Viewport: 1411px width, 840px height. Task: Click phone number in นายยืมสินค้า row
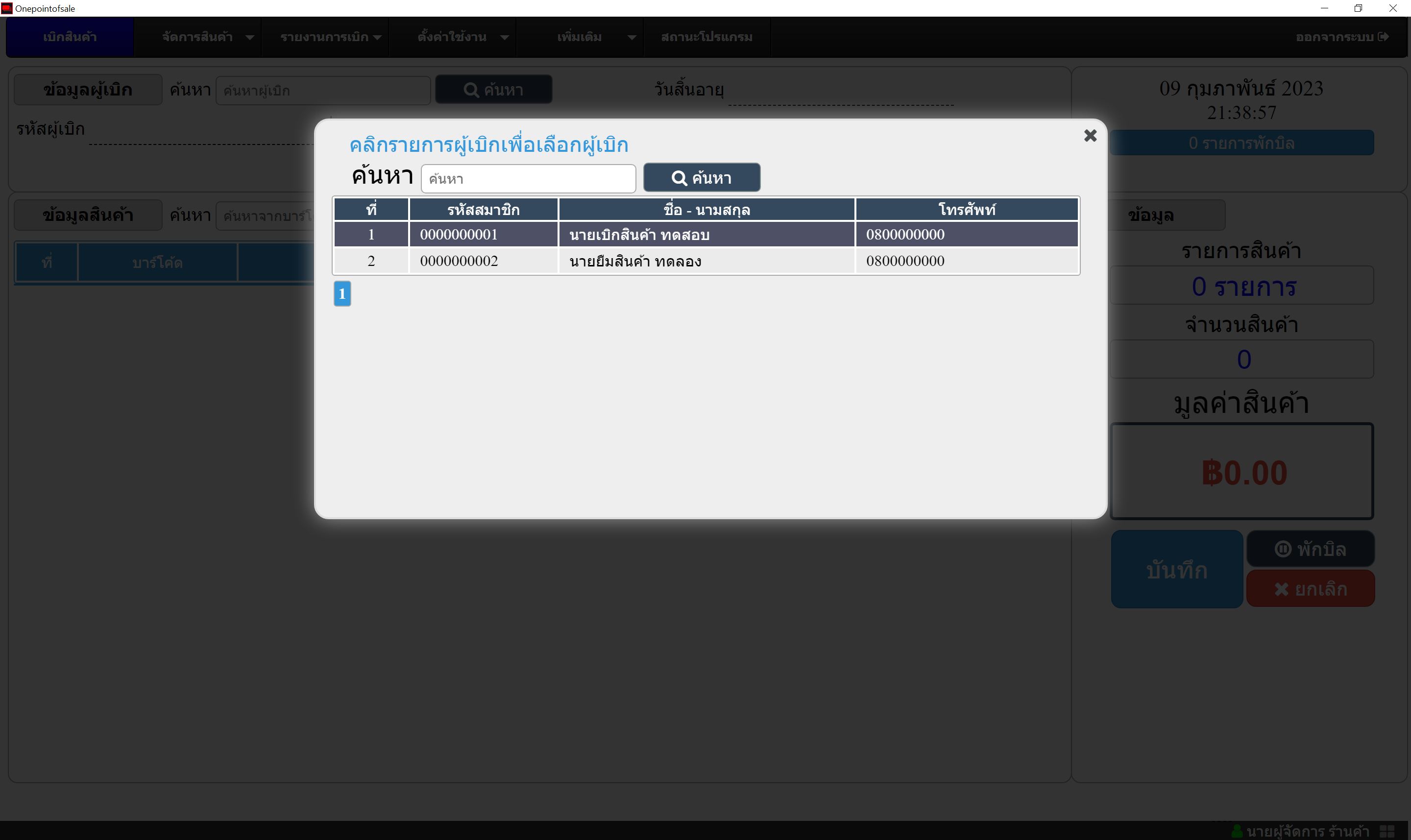905,261
